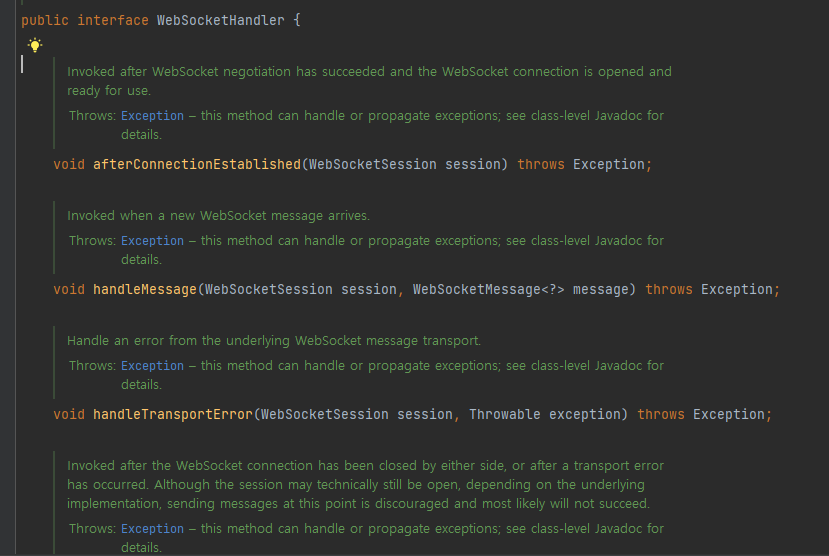Click the WebSocketHandler interface name
829x556 pixels.
coord(220,21)
